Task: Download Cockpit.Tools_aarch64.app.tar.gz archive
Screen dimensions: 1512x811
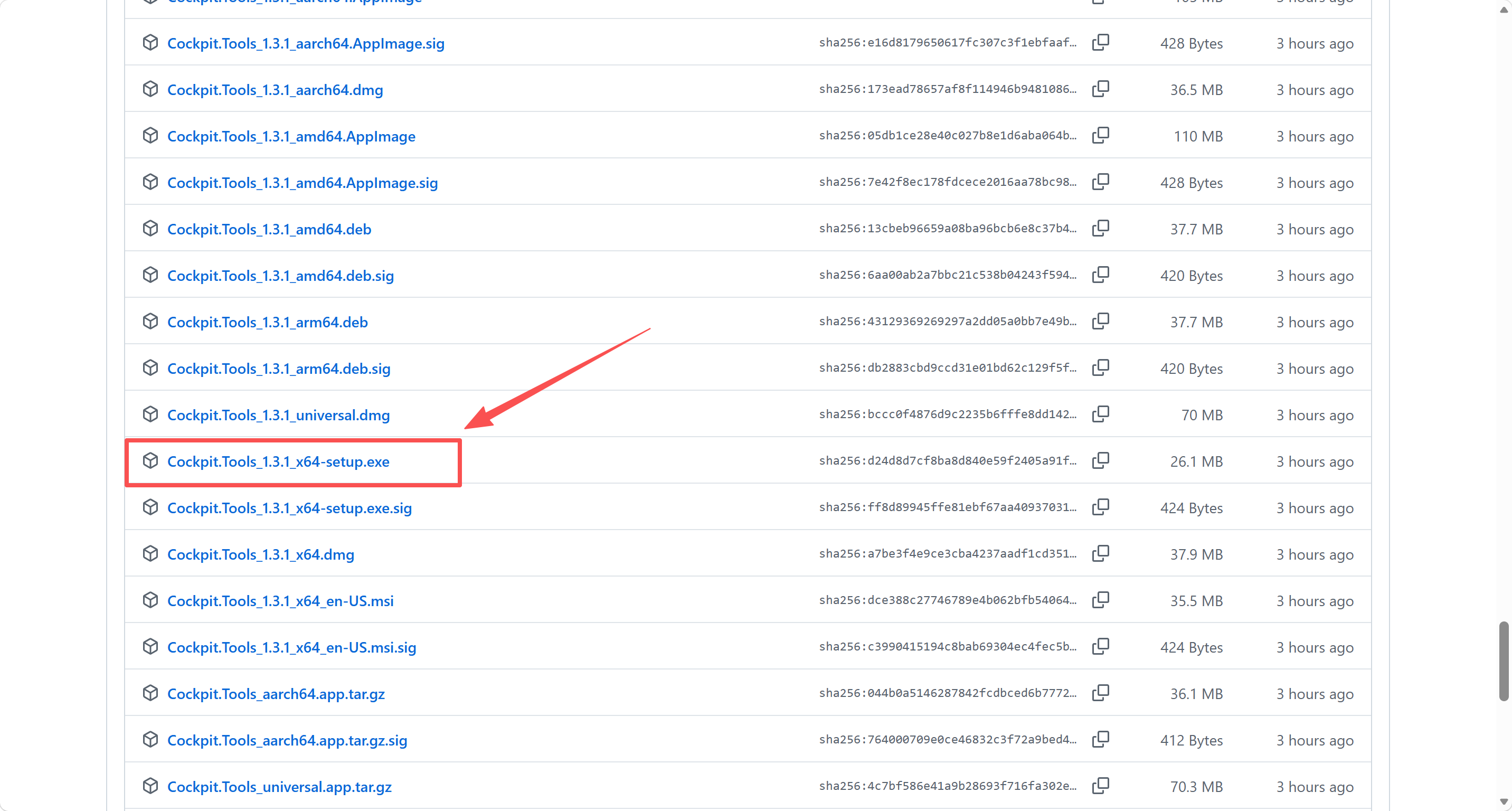Action: click(276, 694)
